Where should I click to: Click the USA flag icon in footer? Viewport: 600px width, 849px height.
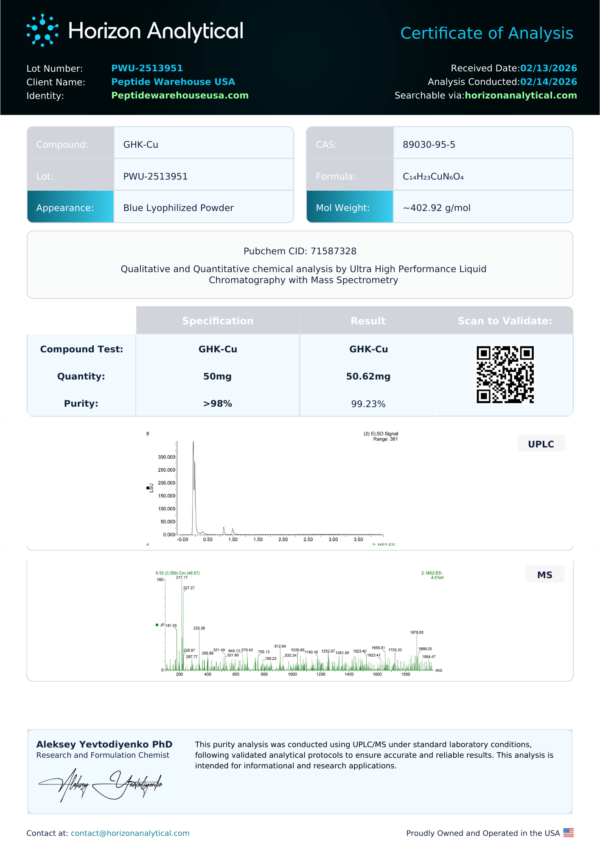click(568, 832)
